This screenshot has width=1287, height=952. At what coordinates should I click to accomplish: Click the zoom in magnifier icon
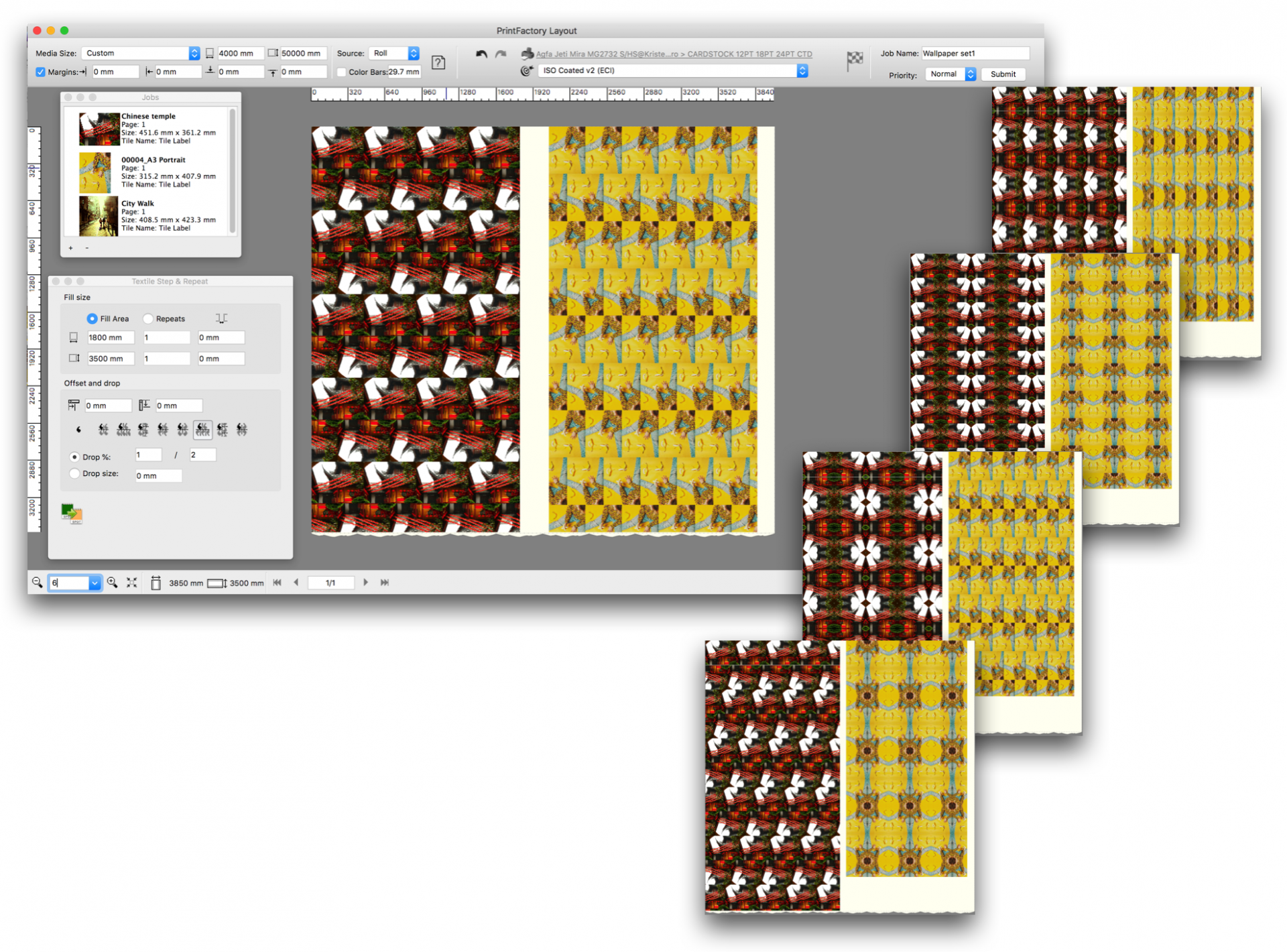(113, 583)
